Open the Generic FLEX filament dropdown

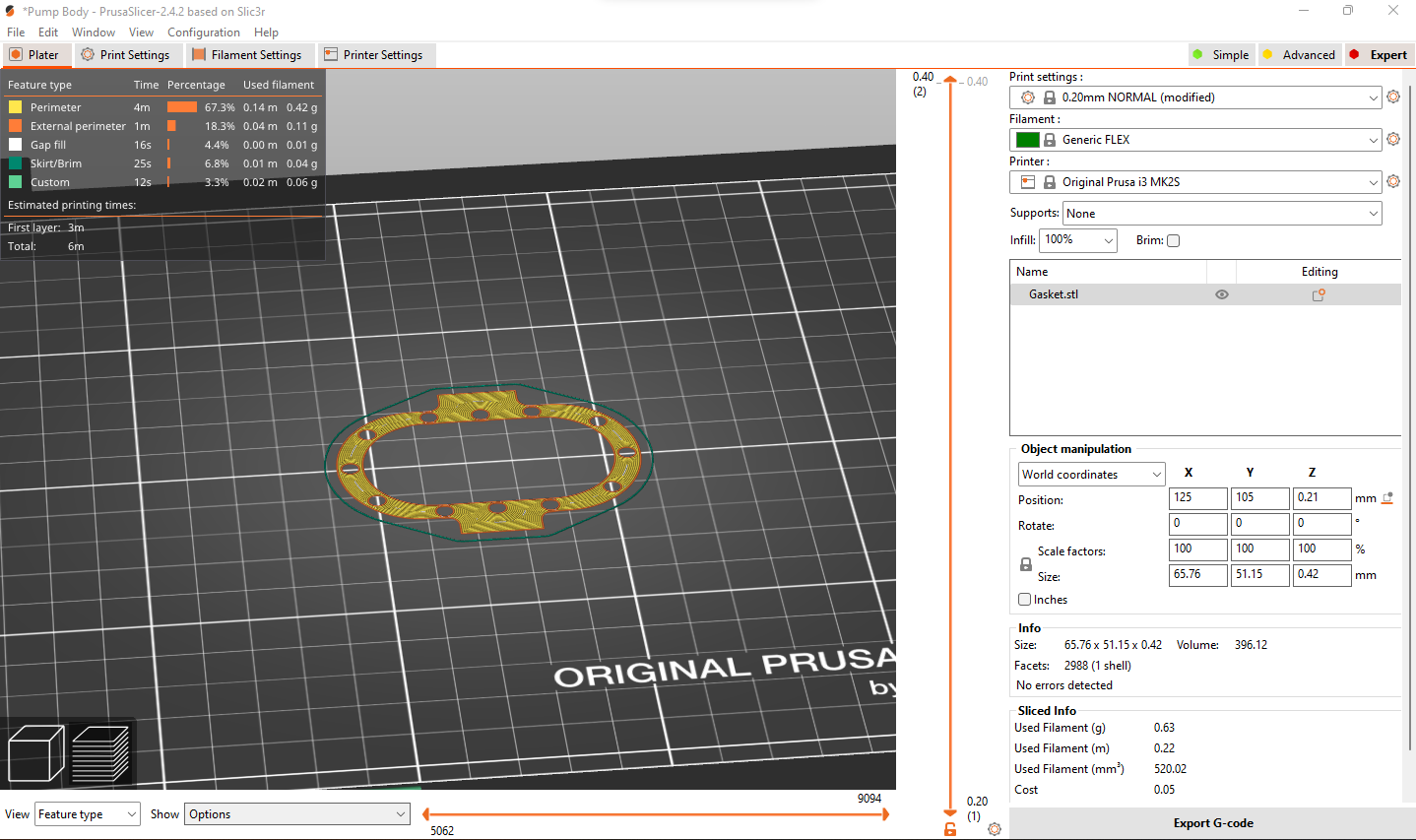(x=1195, y=140)
